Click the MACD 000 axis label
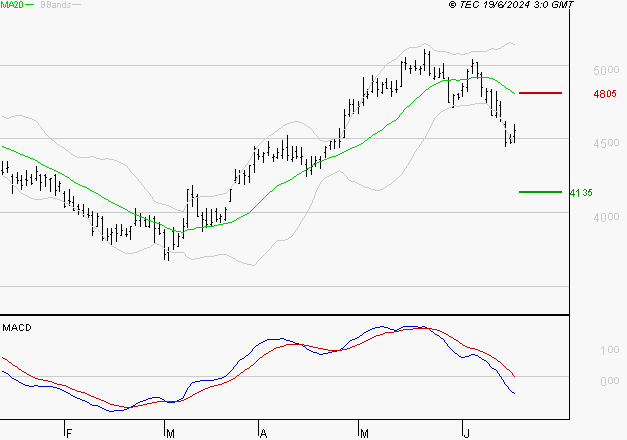 click(x=609, y=381)
